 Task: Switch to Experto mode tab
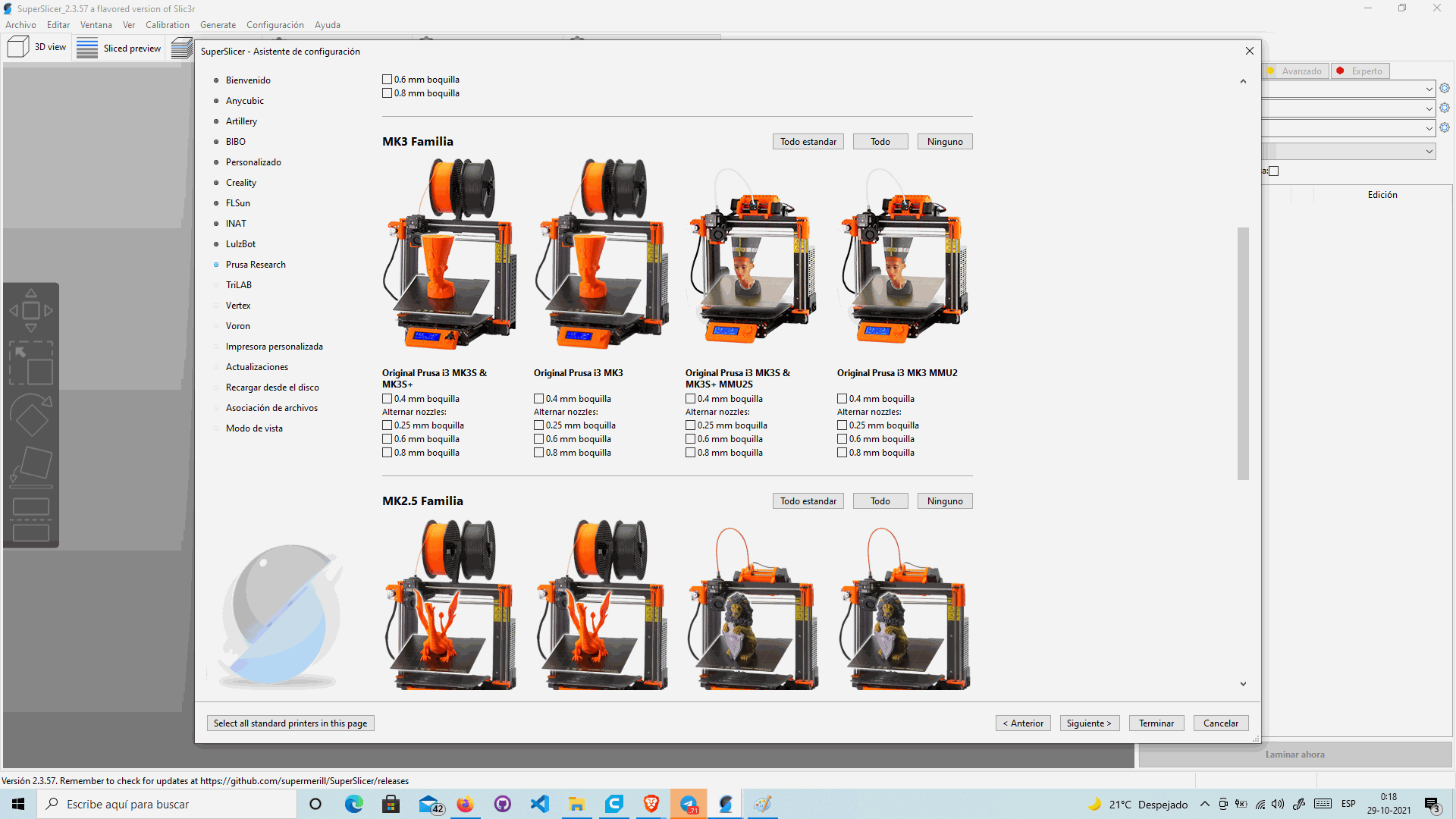(1360, 71)
